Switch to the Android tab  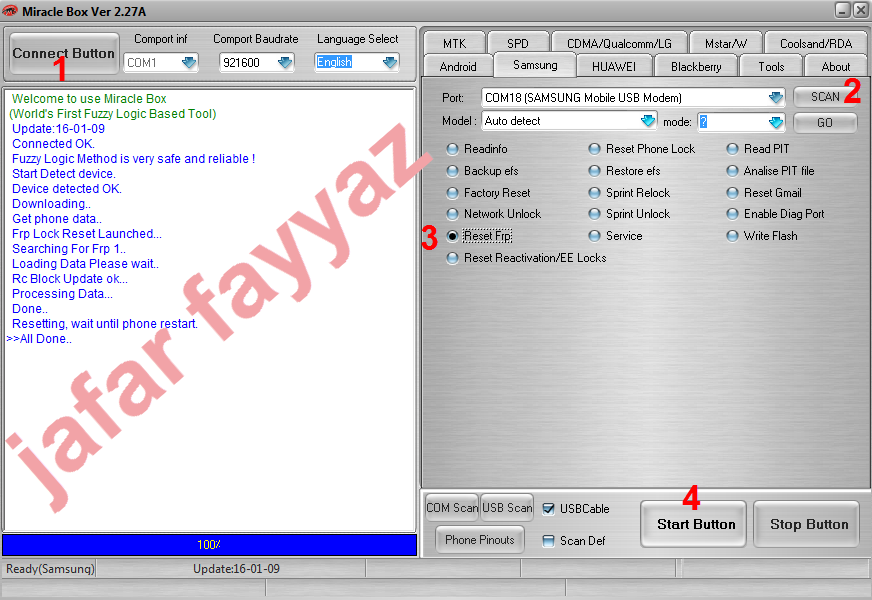click(458, 66)
